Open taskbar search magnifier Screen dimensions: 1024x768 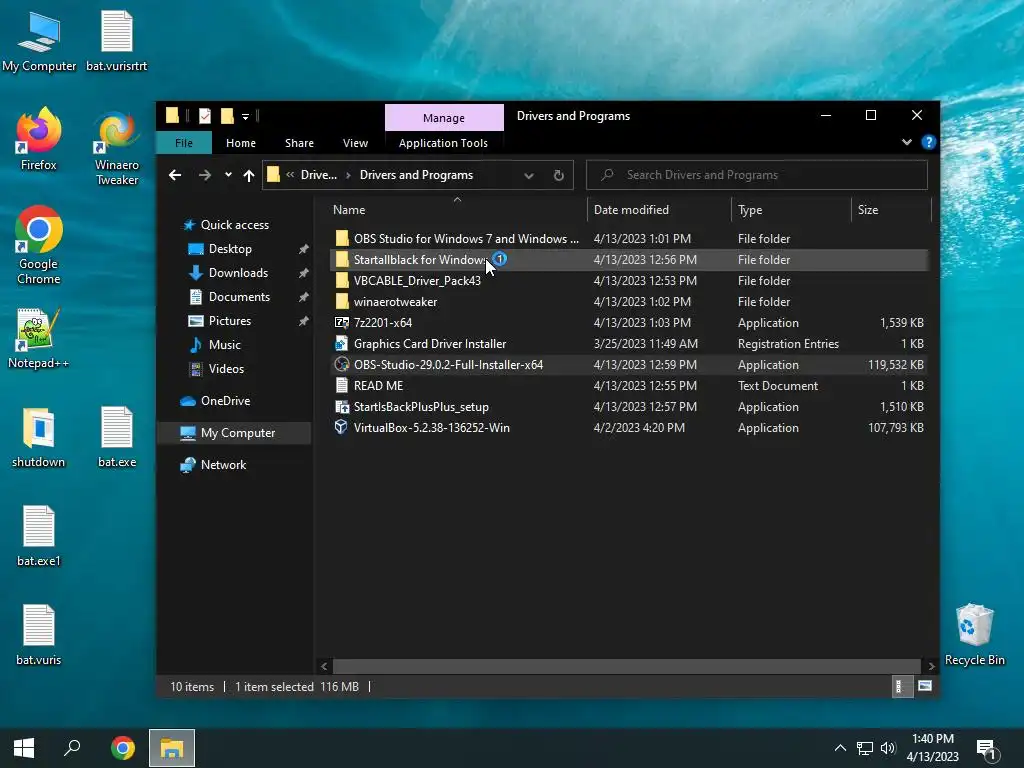[x=72, y=748]
